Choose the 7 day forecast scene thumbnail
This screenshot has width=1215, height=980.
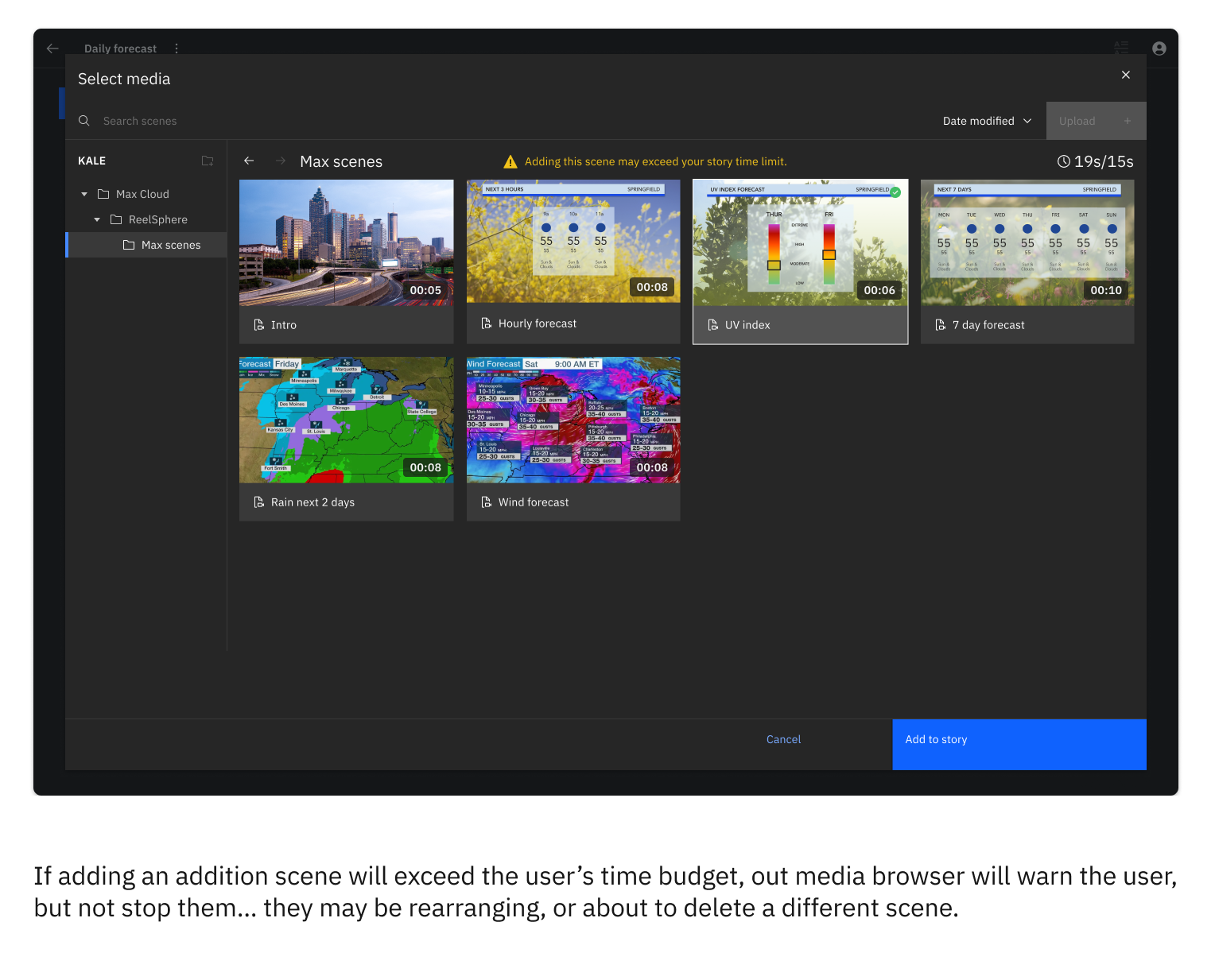pyautogui.click(x=1027, y=242)
